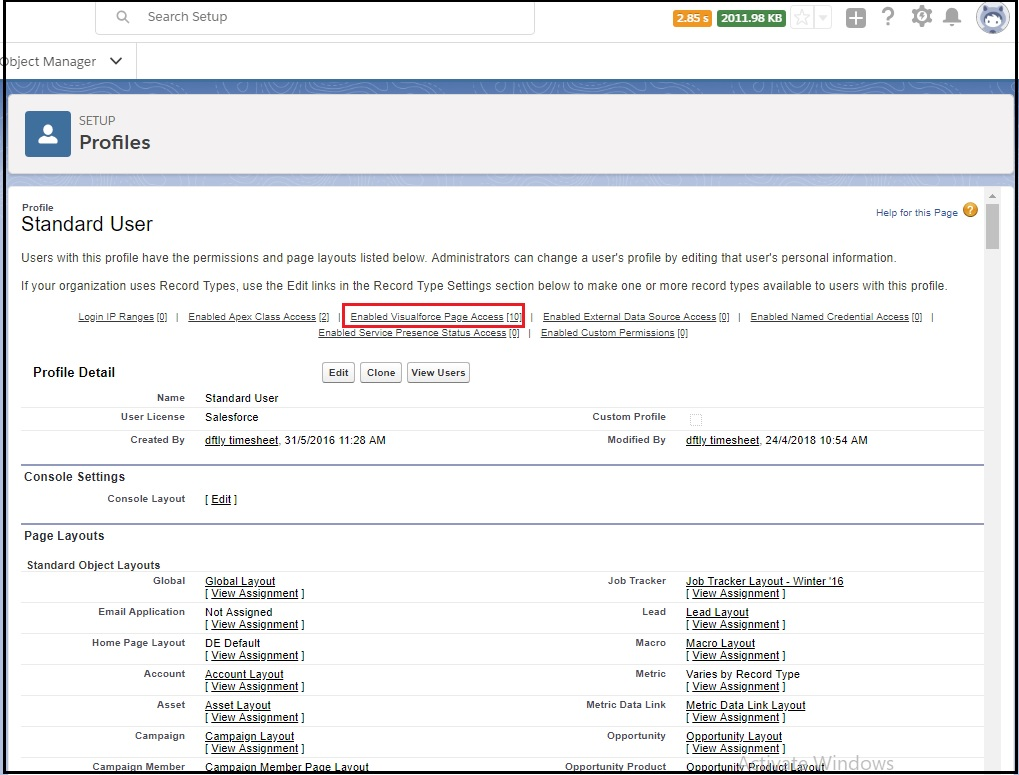Click the View Users button
The height and width of the screenshot is (775, 1019).
(x=438, y=373)
